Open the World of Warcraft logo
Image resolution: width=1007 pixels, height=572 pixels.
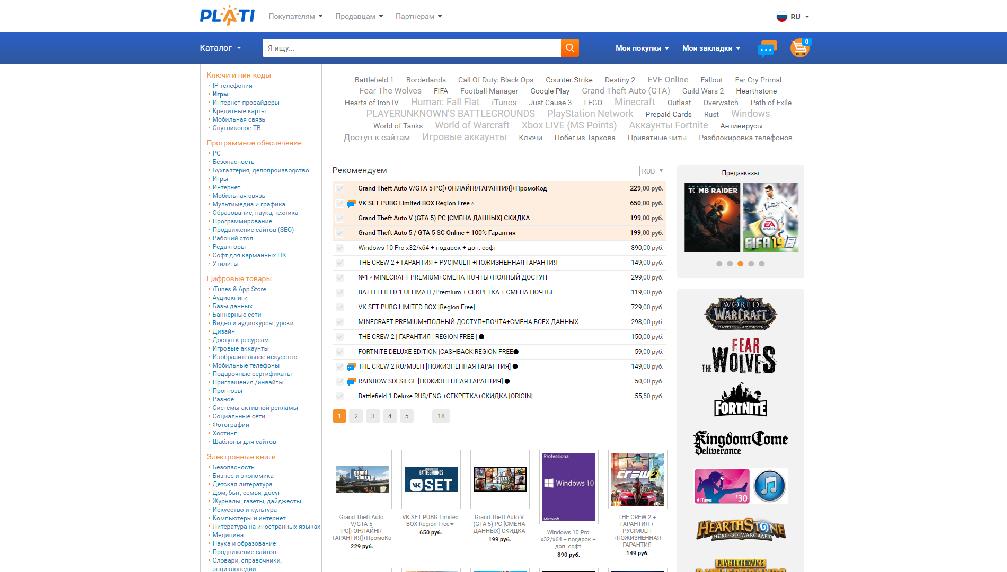click(x=740, y=313)
